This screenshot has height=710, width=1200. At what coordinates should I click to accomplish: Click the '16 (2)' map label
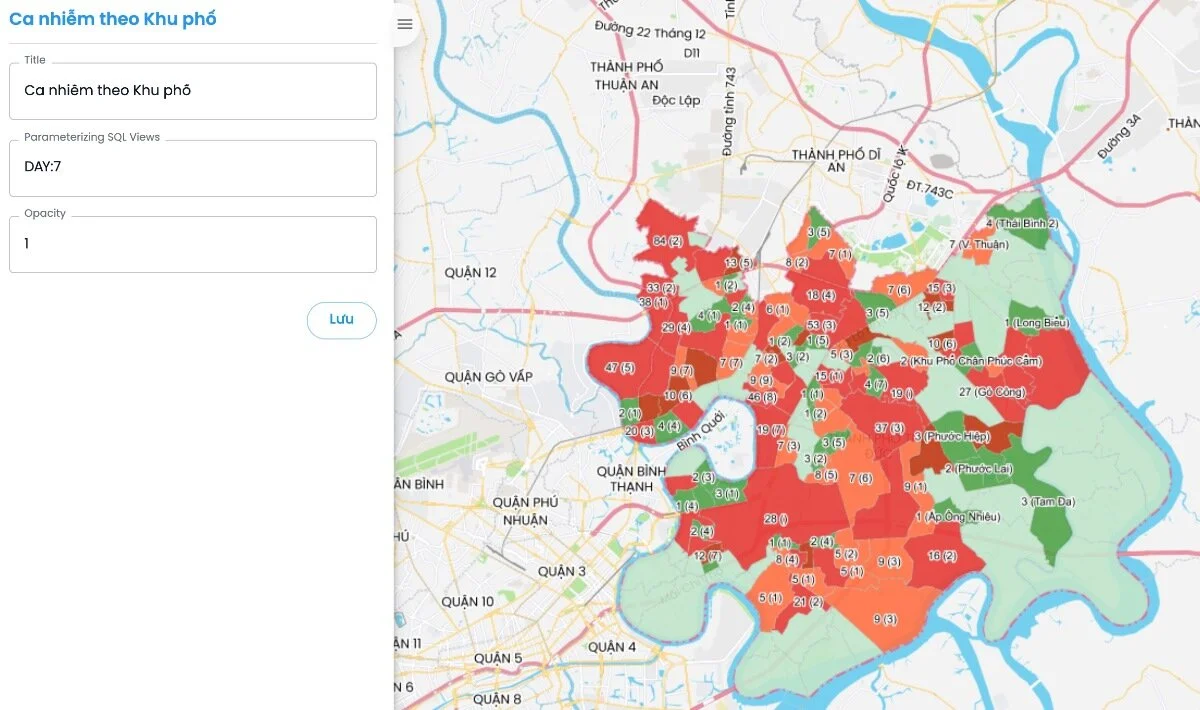point(942,556)
